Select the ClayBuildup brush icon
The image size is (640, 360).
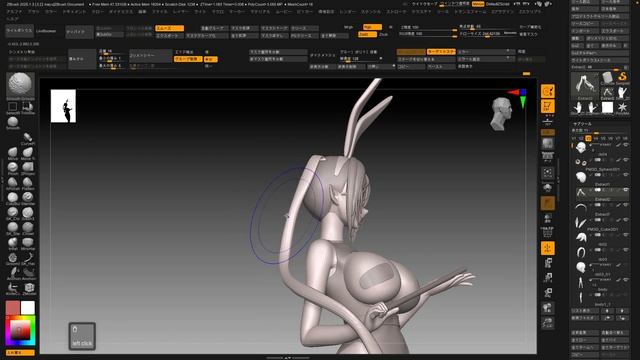pyautogui.click(x=13, y=197)
